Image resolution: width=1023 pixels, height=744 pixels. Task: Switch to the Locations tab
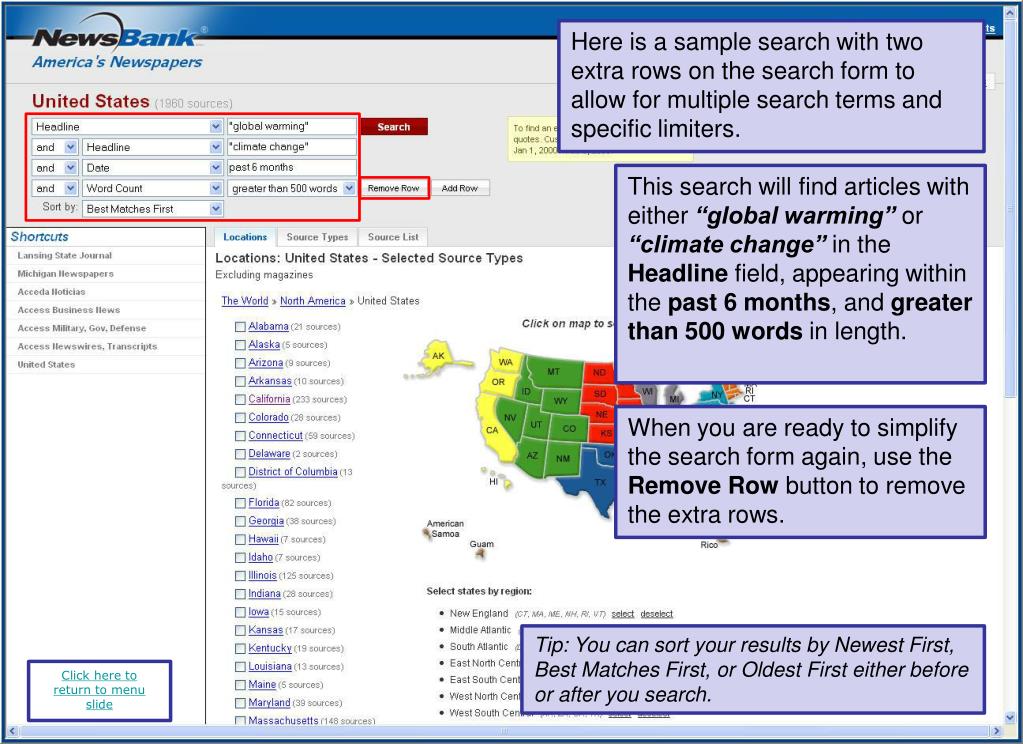tap(245, 237)
